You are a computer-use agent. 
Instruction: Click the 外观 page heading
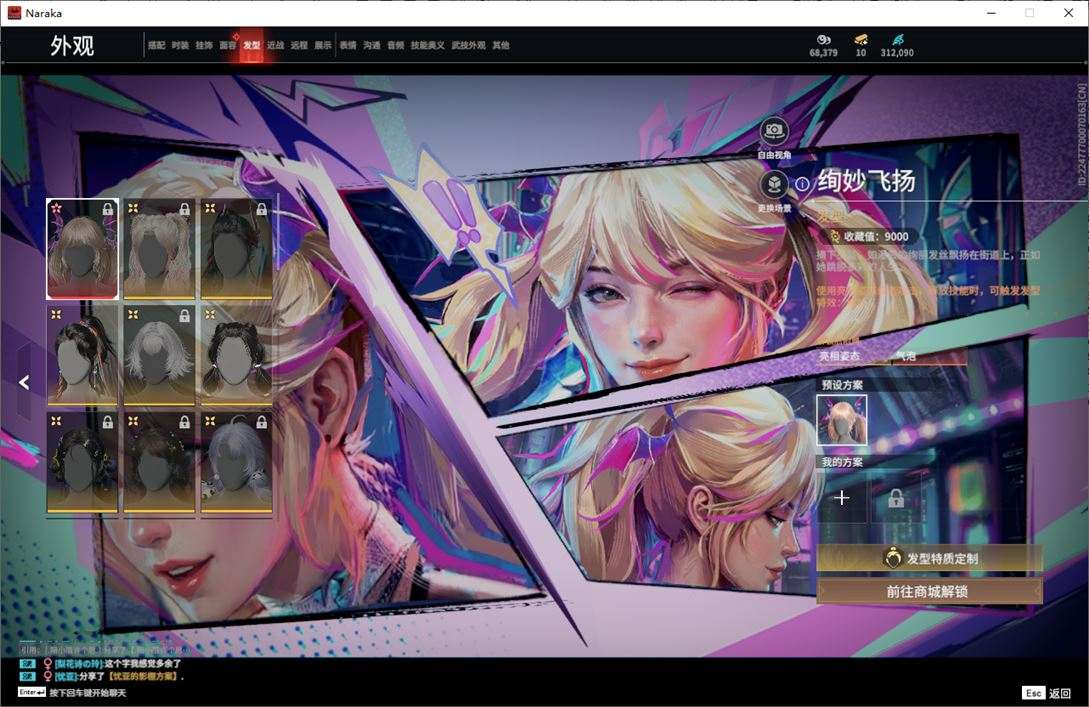(x=72, y=46)
